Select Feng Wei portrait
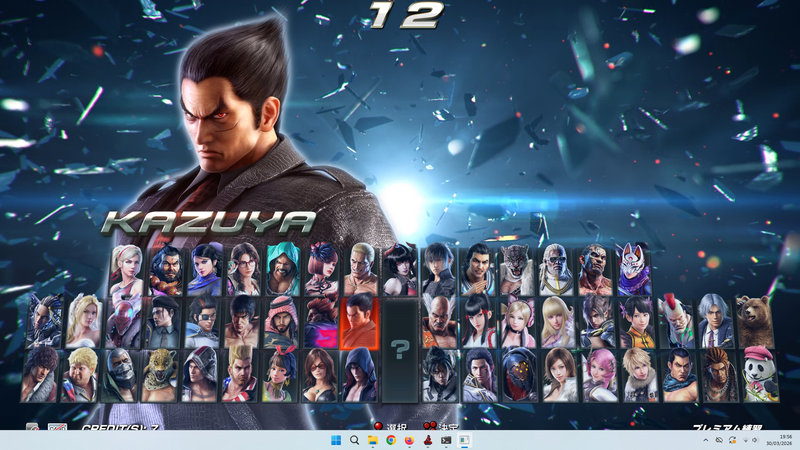This screenshot has height=450, width=800. click(680, 376)
